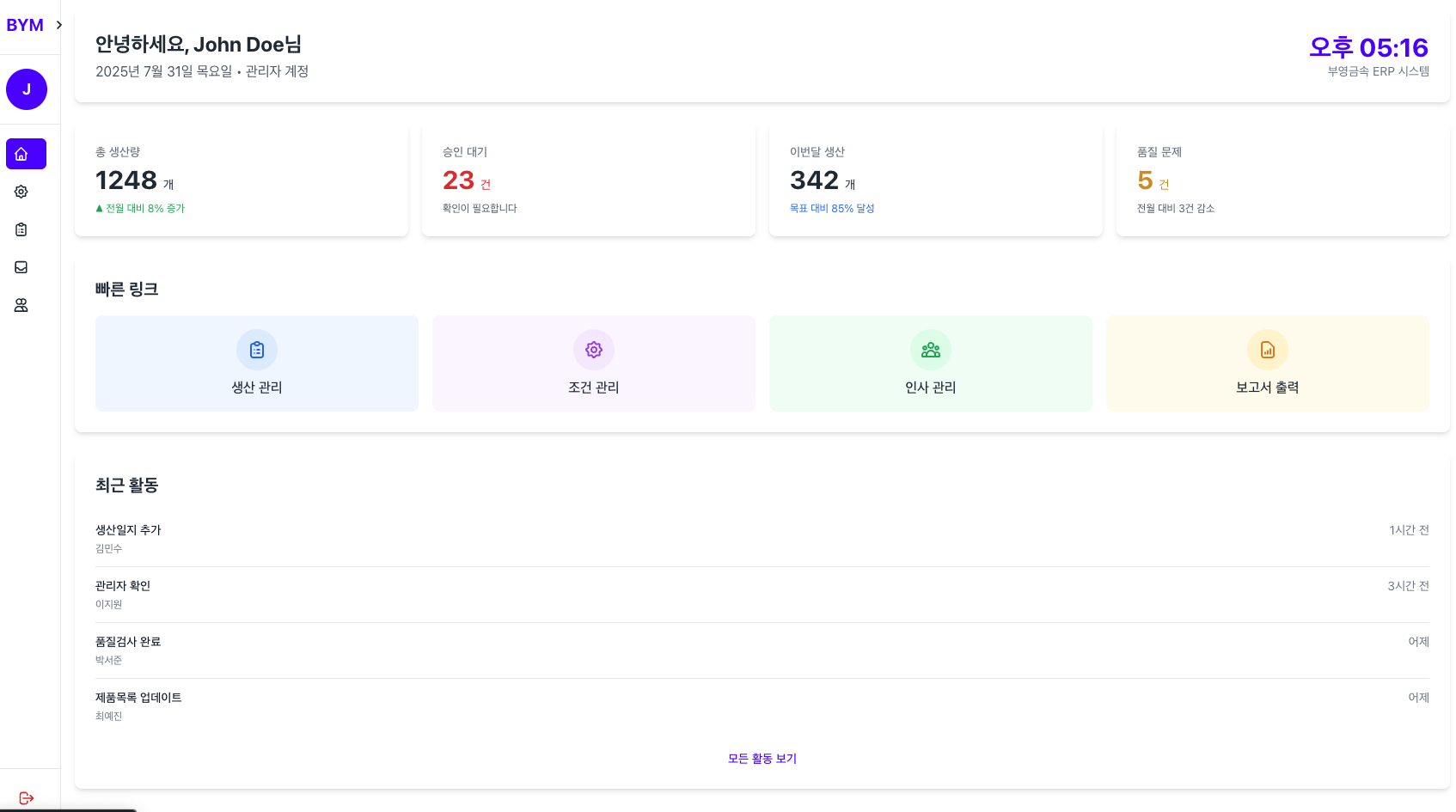
Task: Click the users icon in sidebar
Action: 21,305
